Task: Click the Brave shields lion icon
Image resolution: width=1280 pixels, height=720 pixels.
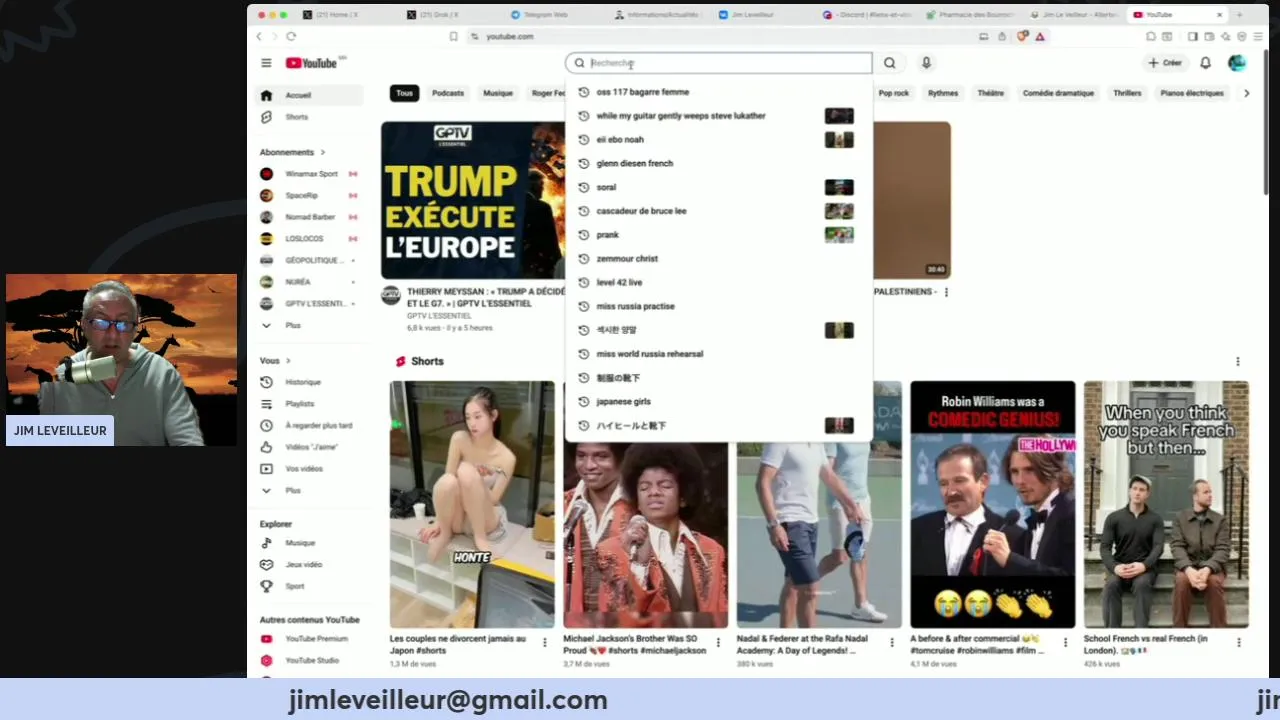Action: pos(1023,36)
